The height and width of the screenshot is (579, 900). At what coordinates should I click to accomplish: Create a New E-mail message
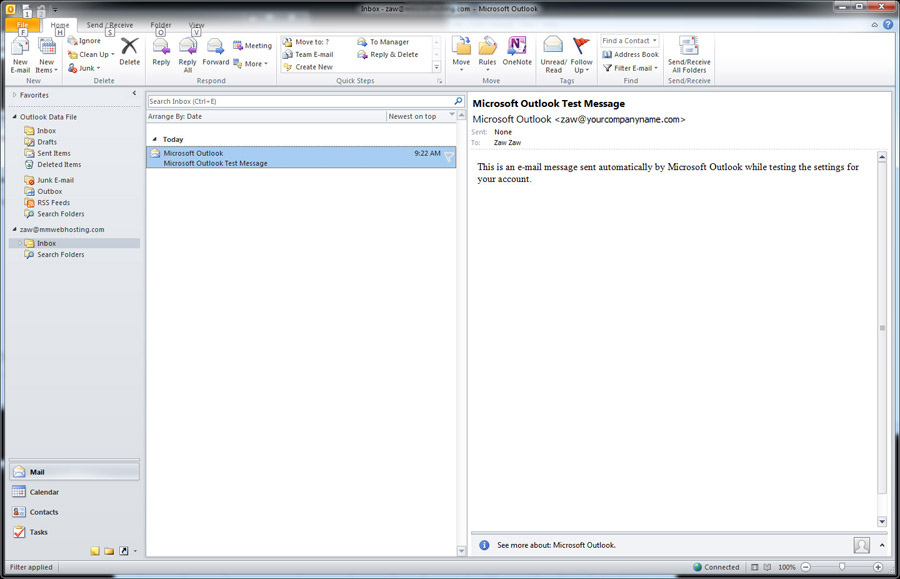tap(20, 55)
